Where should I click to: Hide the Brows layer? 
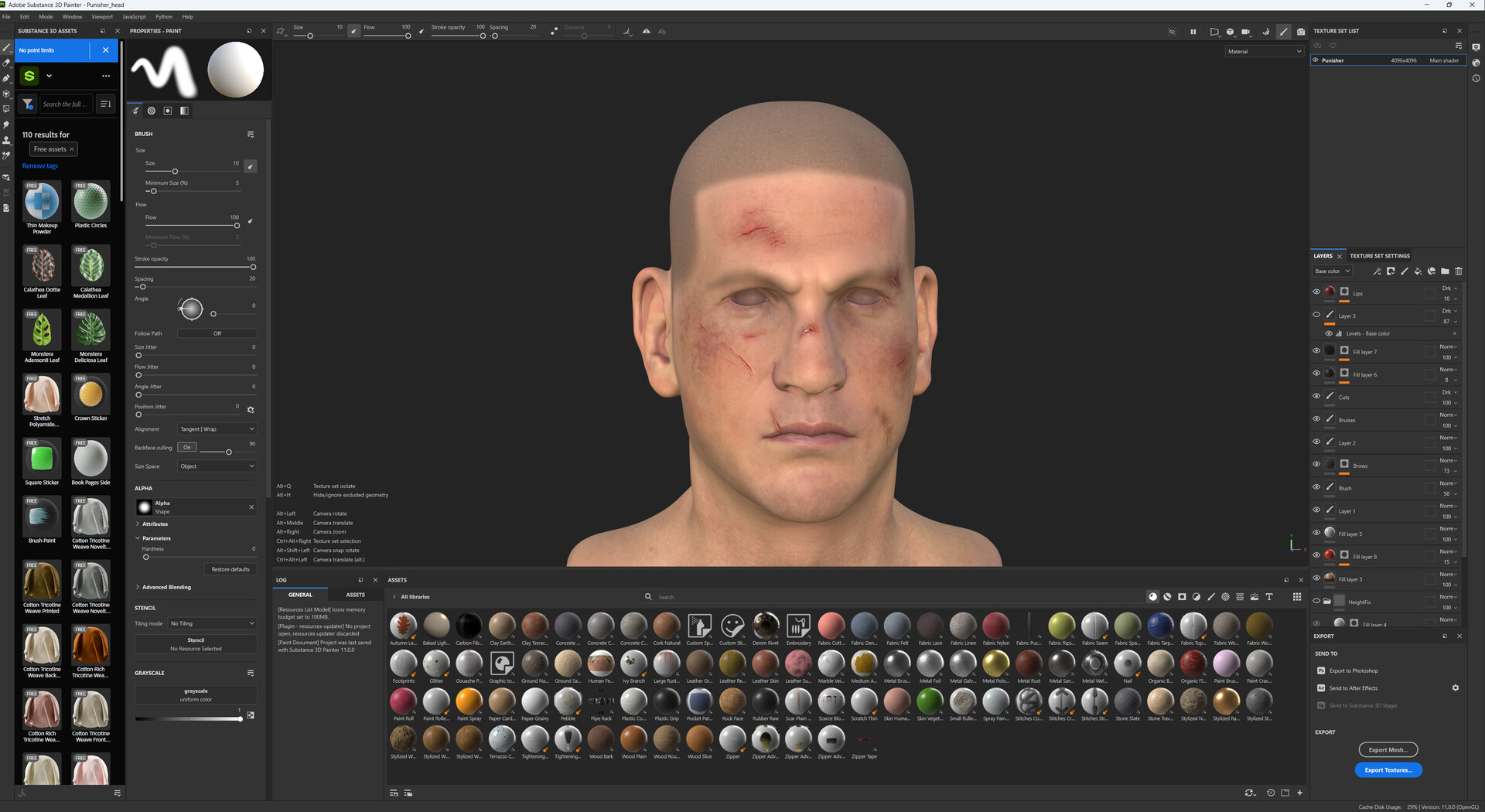coord(1316,464)
